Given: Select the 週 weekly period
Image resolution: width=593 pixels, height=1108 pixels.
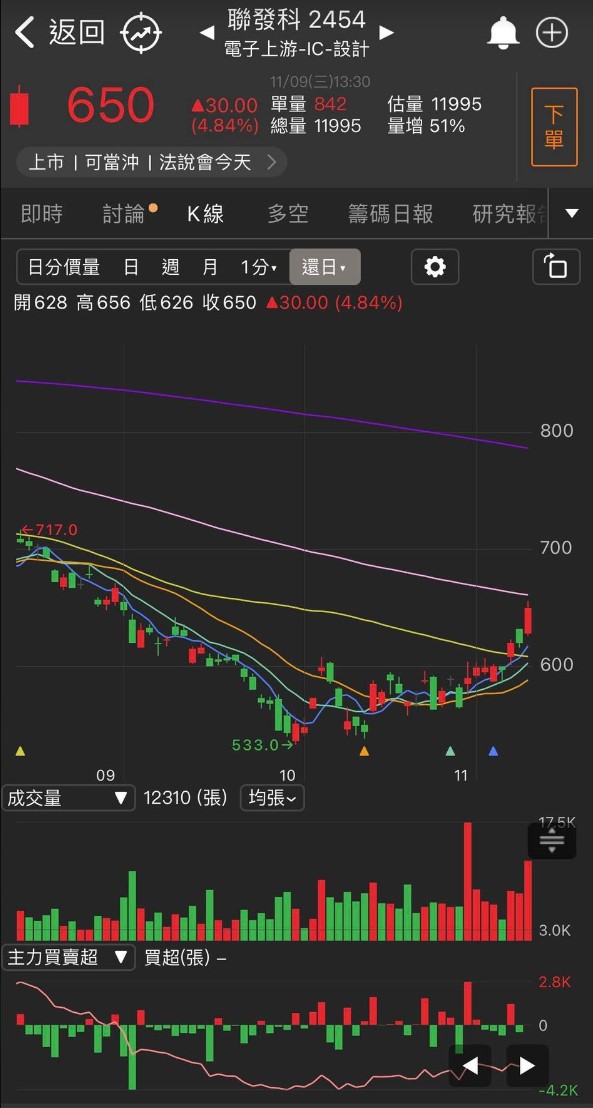Looking at the screenshot, I should [170, 267].
